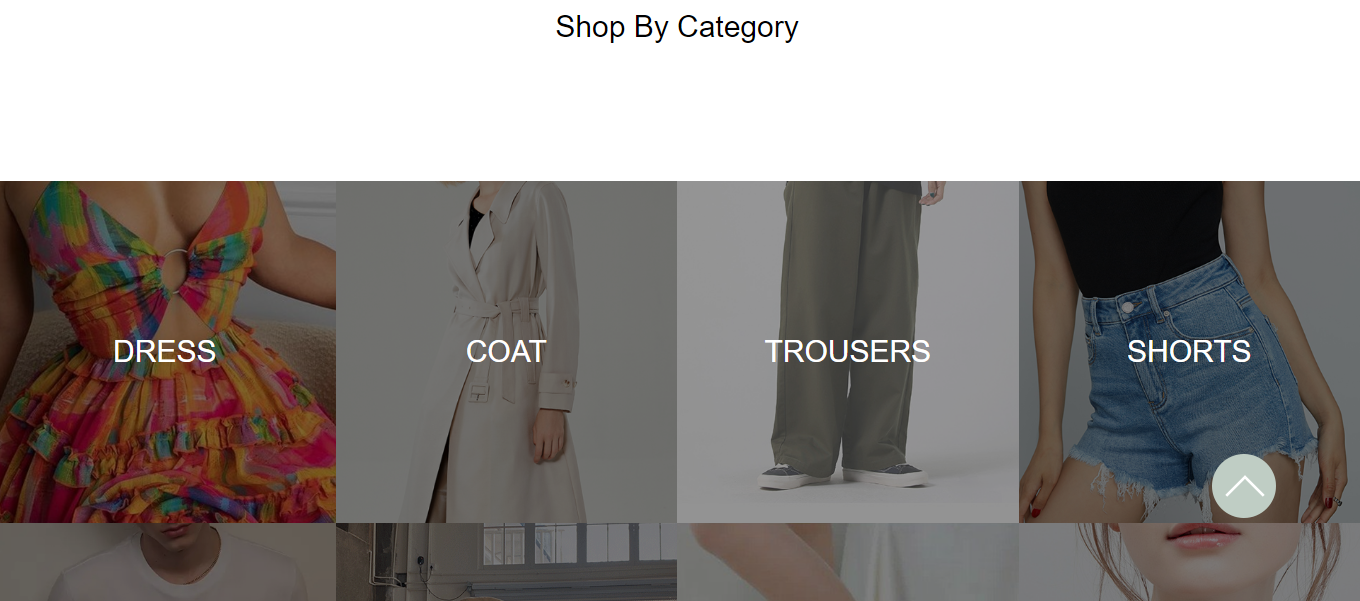Click the coat sleeve cuff buckle

click(x=568, y=381)
